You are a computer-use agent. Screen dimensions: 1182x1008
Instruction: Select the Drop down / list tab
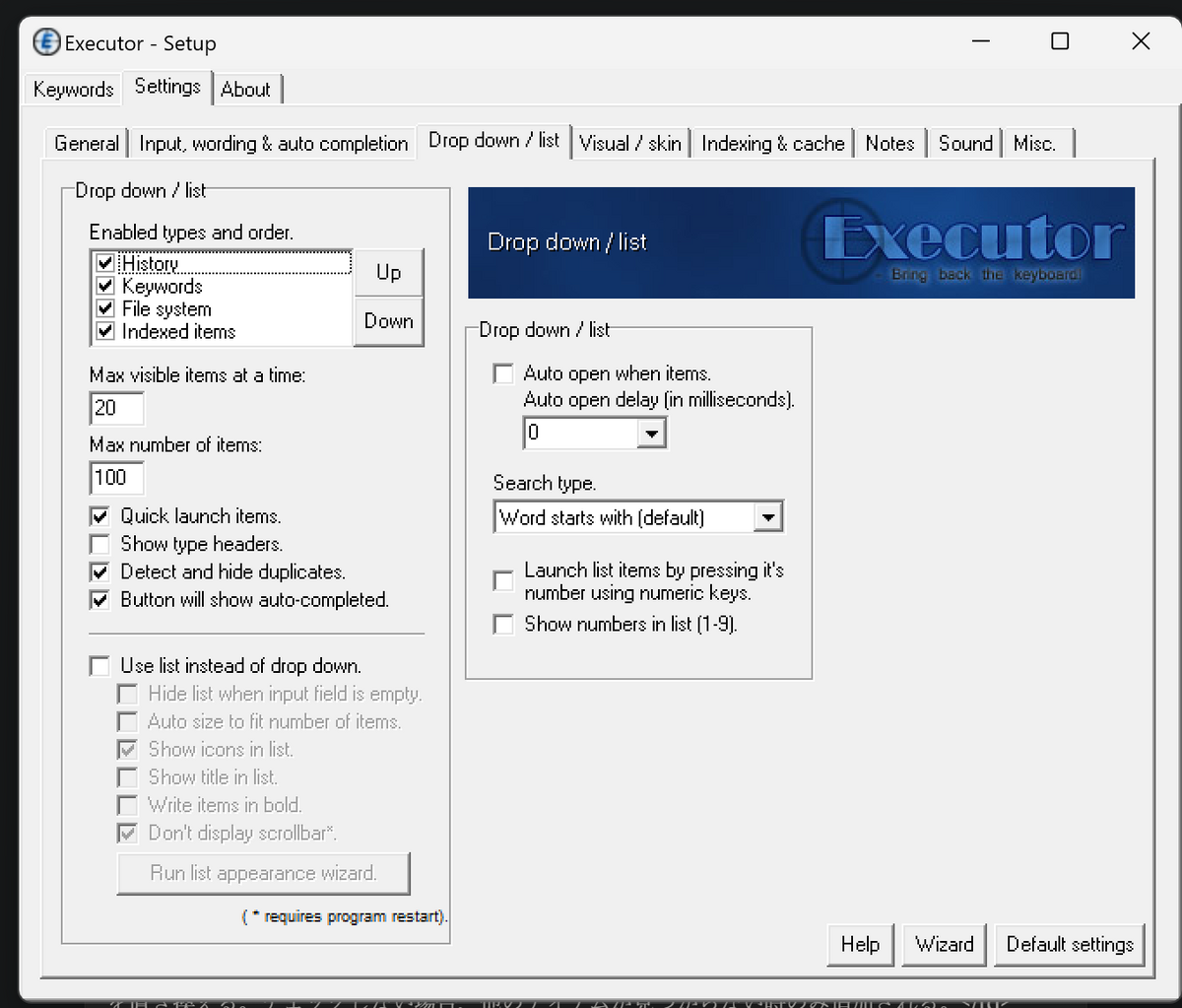click(x=493, y=141)
